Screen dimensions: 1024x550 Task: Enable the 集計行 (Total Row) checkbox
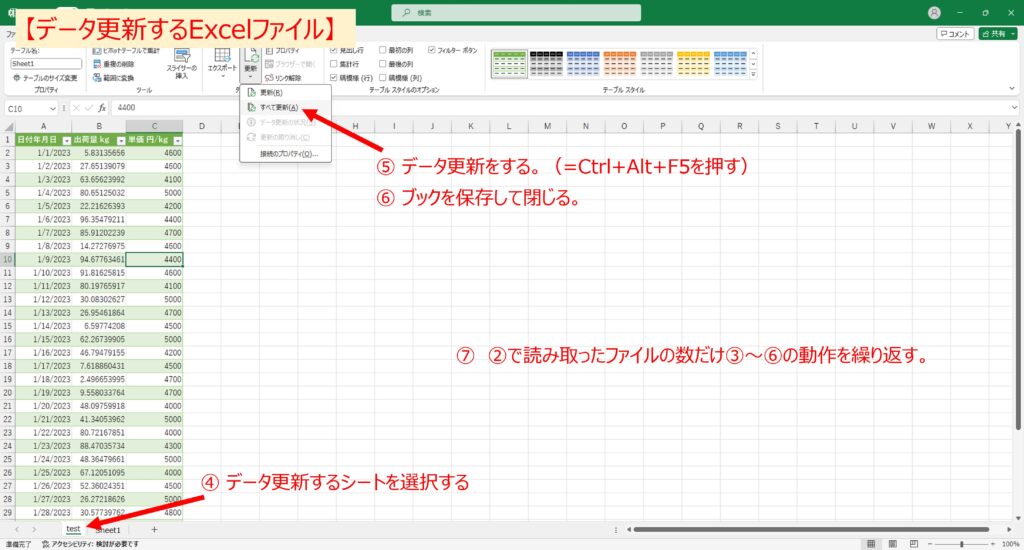[x=333, y=63]
